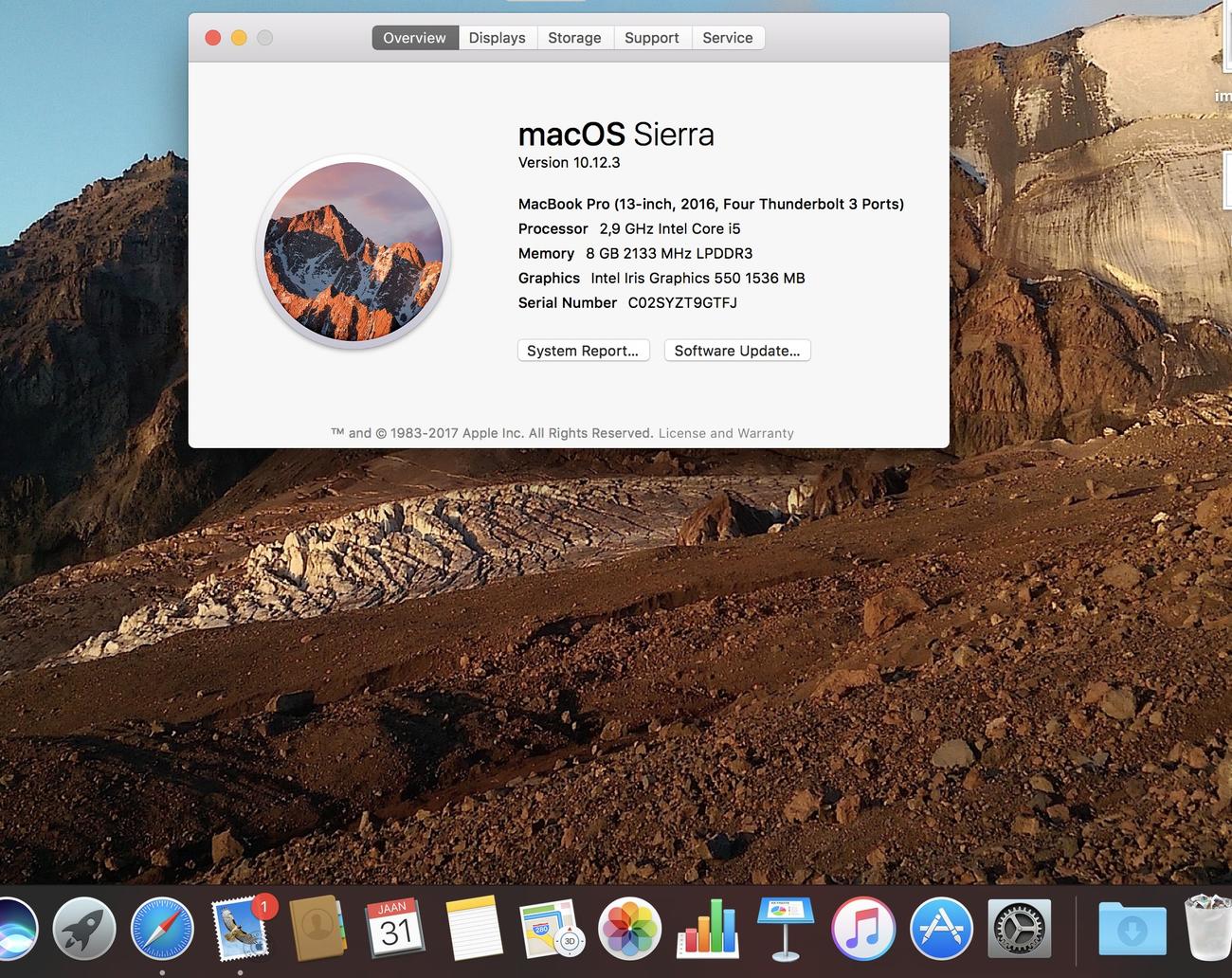Open Calendar icon showing 31
The width and height of the screenshot is (1232, 978).
click(393, 929)
